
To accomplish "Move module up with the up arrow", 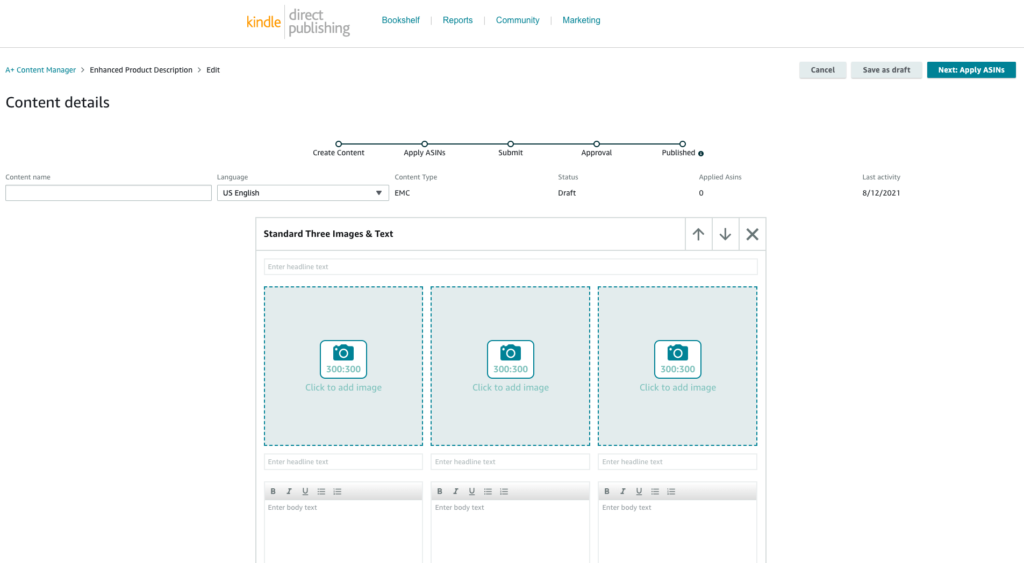I will (698, 234).
